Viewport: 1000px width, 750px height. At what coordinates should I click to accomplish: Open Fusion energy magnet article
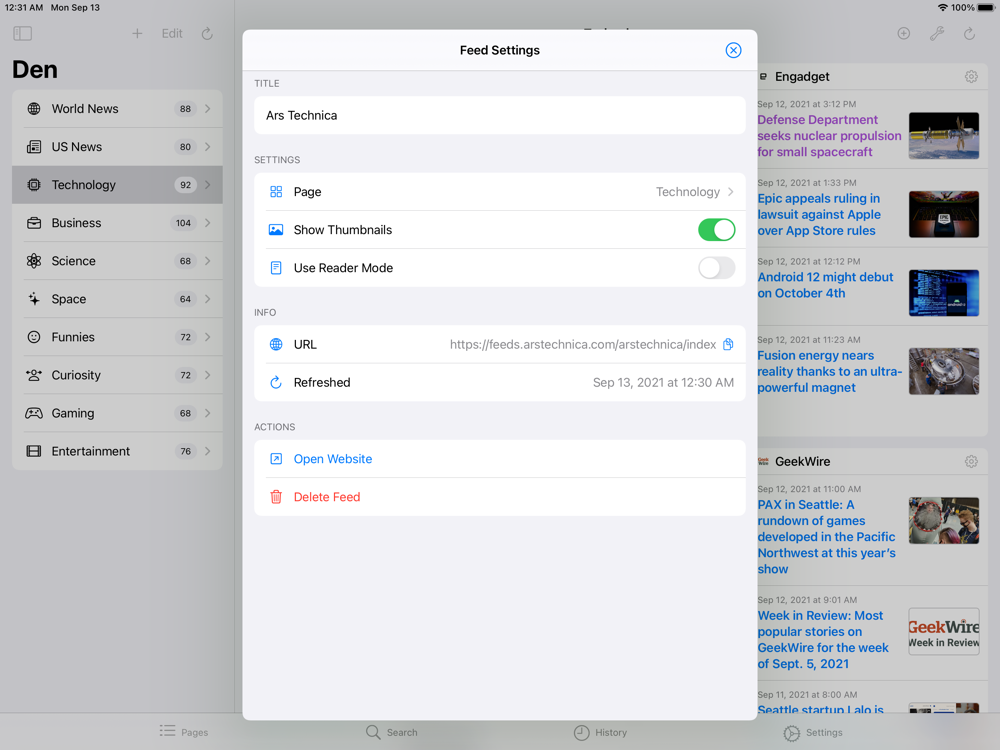829,371
